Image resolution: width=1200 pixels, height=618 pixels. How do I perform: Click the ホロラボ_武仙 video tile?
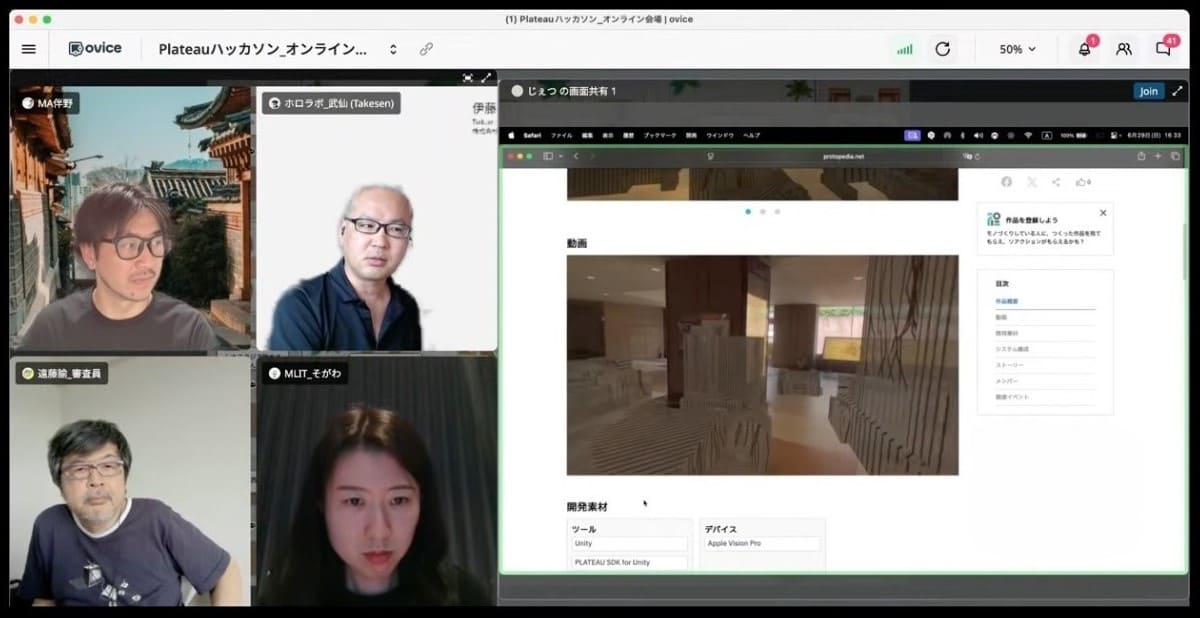(x=377, y=220)
